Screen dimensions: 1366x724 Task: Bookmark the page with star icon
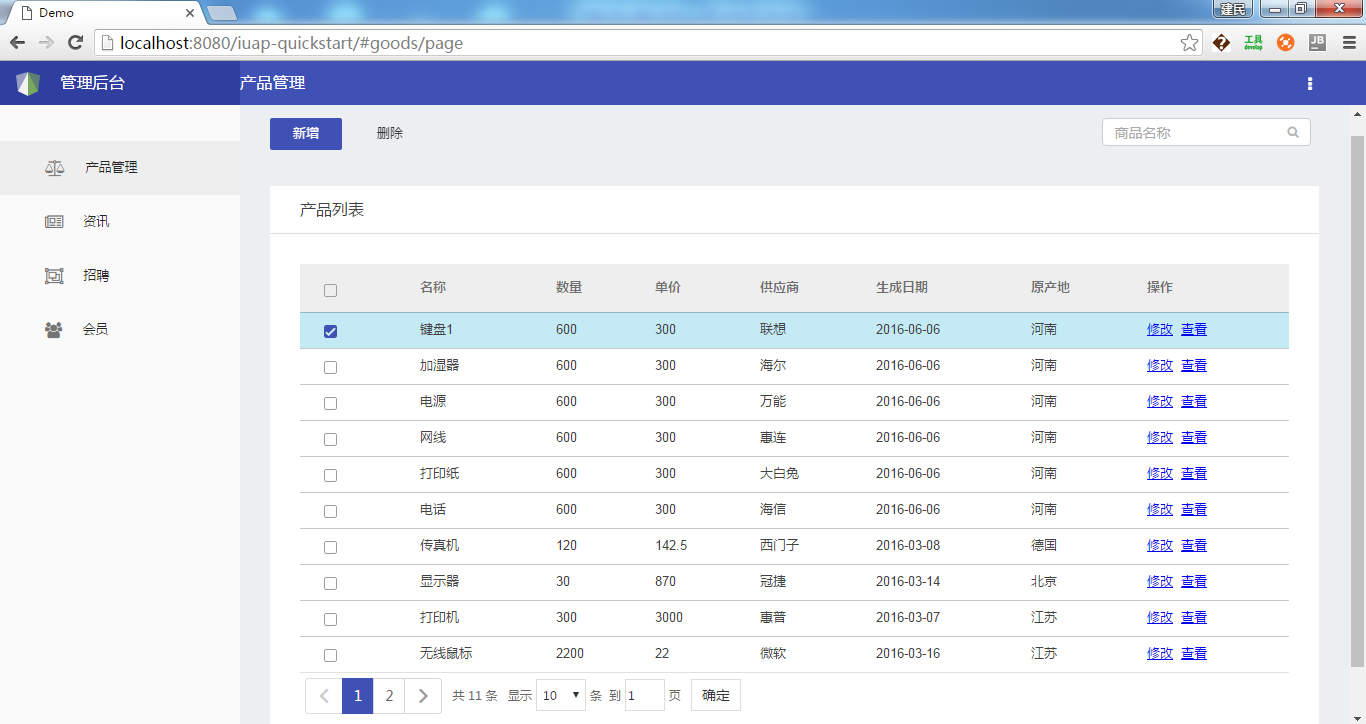pos(1189,43)
